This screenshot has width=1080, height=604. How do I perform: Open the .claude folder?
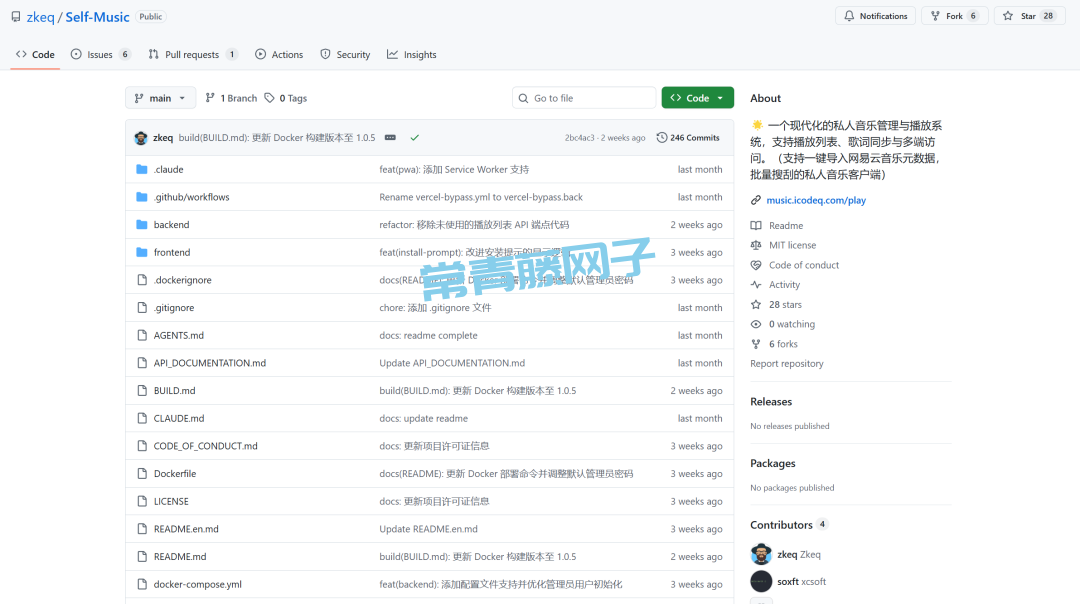[168, 170]
